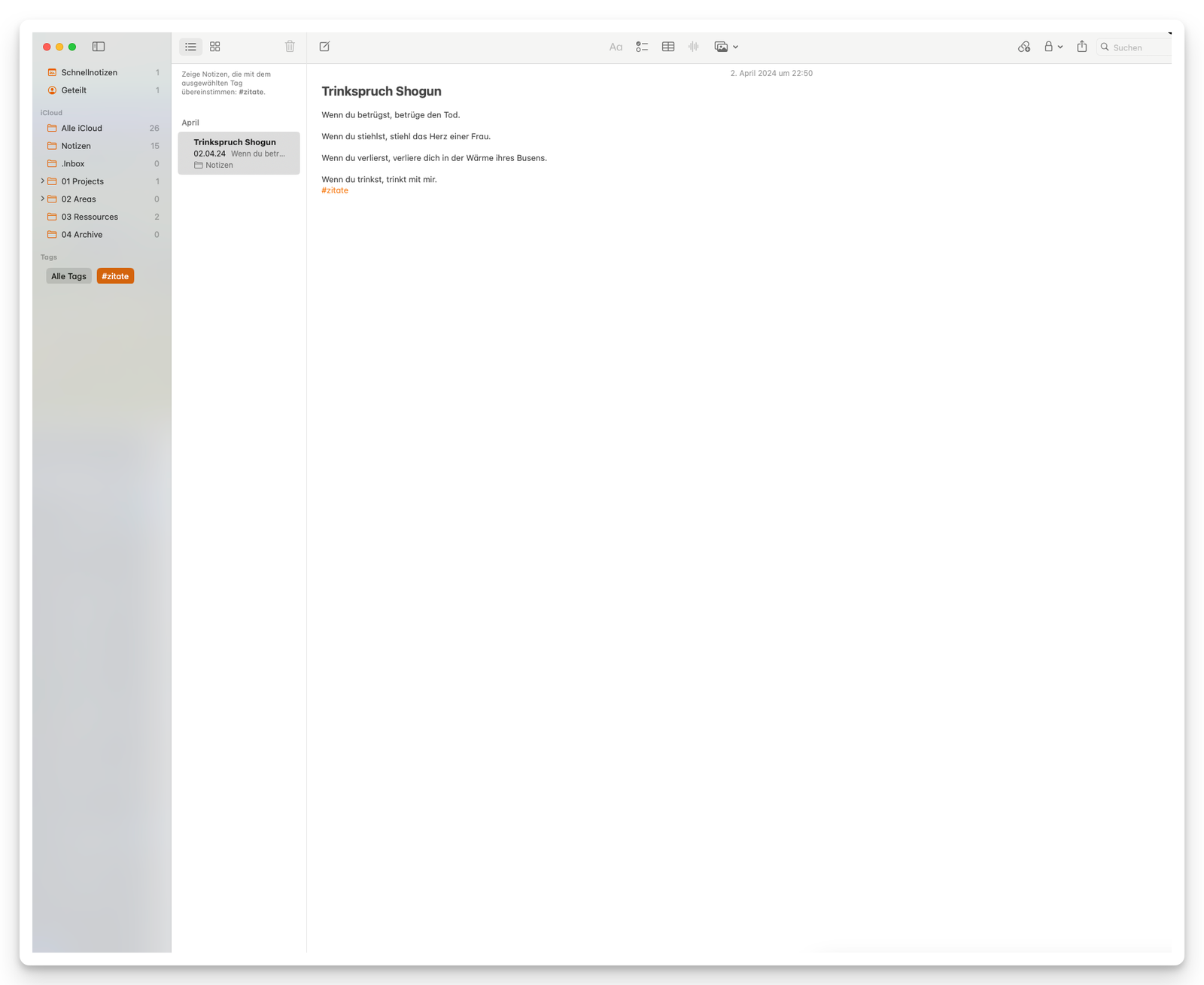This screenshot has height=985, width=1204.
Task: Open text formatting options with Aa icon
Action: point(616,46)
